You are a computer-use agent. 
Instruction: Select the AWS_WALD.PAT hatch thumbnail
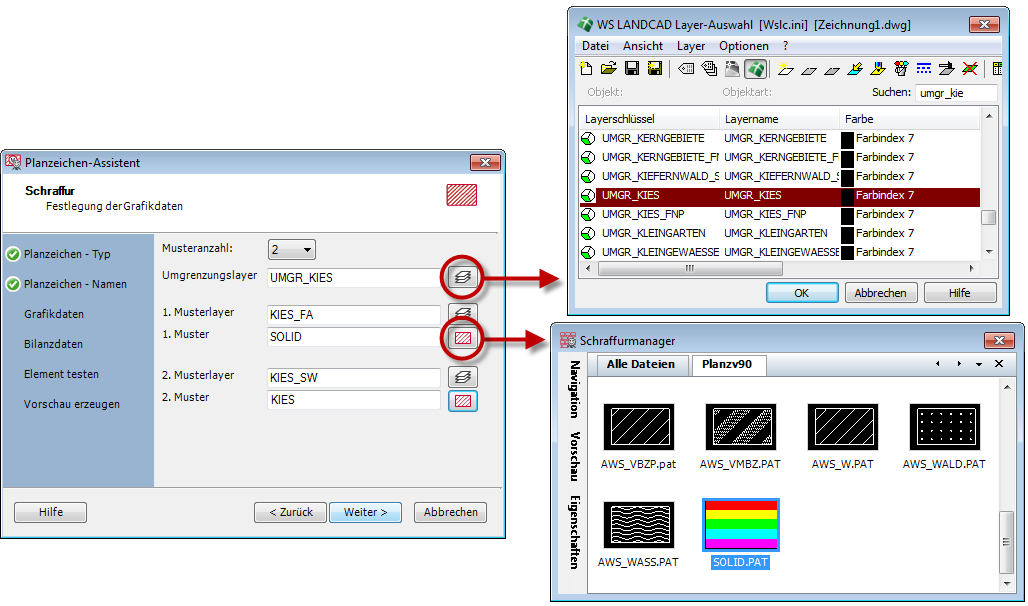pos(944,427)
